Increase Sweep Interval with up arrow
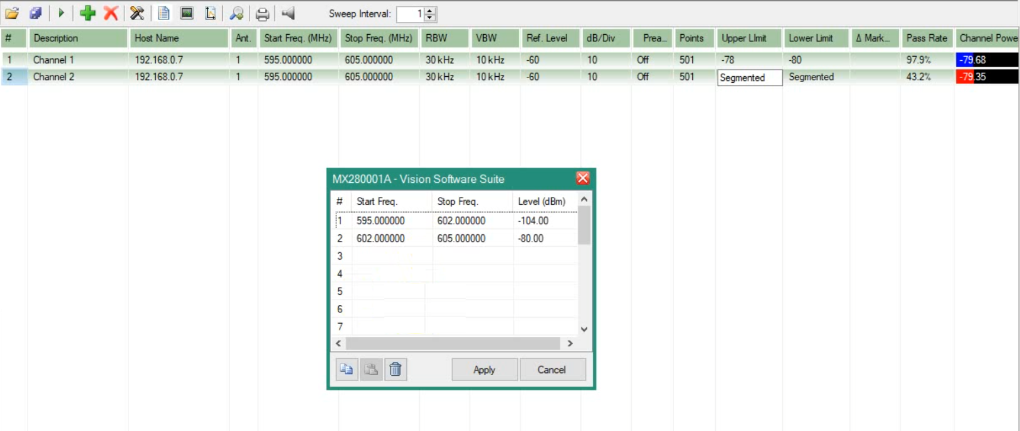 pos(430,10)
